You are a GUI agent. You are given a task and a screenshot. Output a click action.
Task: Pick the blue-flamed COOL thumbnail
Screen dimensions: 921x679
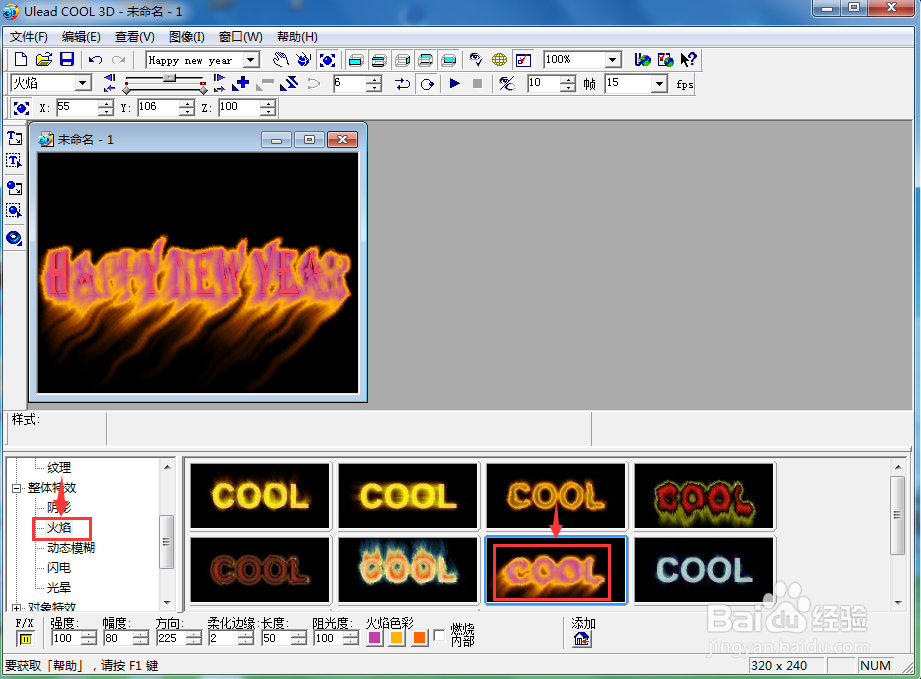(x=408, y=570)
